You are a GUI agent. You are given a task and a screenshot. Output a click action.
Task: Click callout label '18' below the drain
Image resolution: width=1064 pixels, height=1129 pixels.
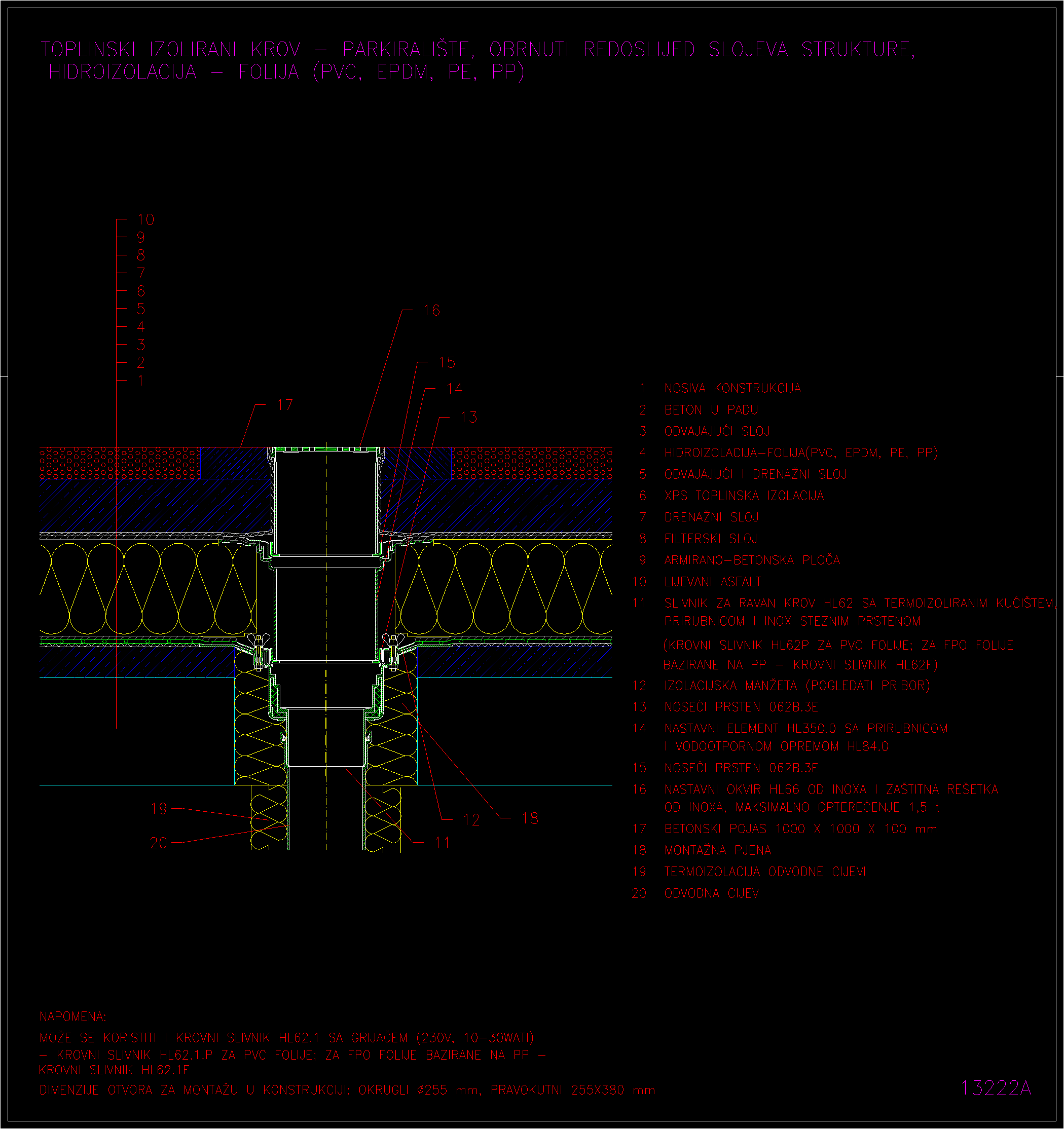pyautogui.click(x=530, y=818)
